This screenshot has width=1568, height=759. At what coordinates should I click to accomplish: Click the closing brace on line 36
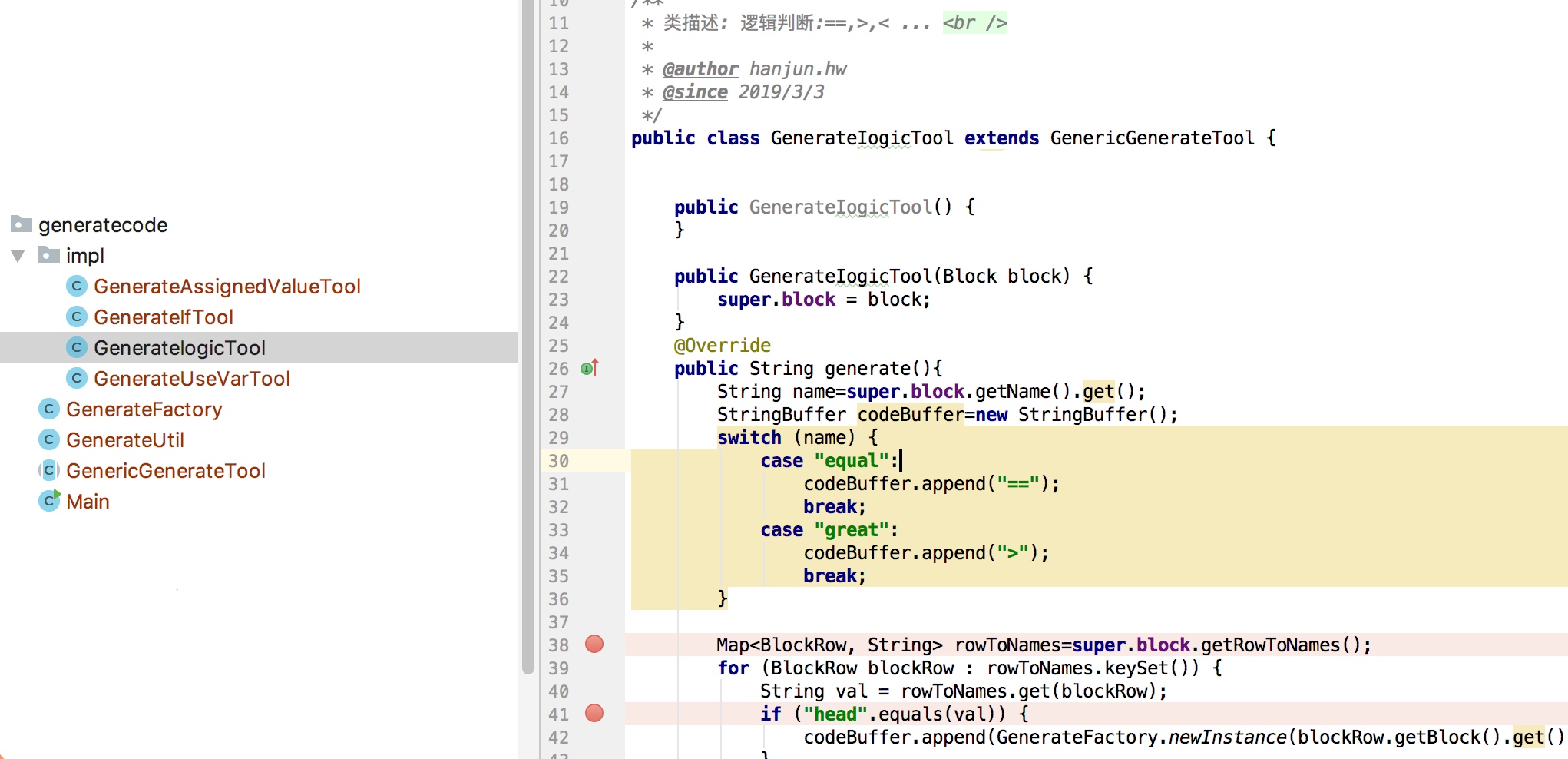coord(722,598)
